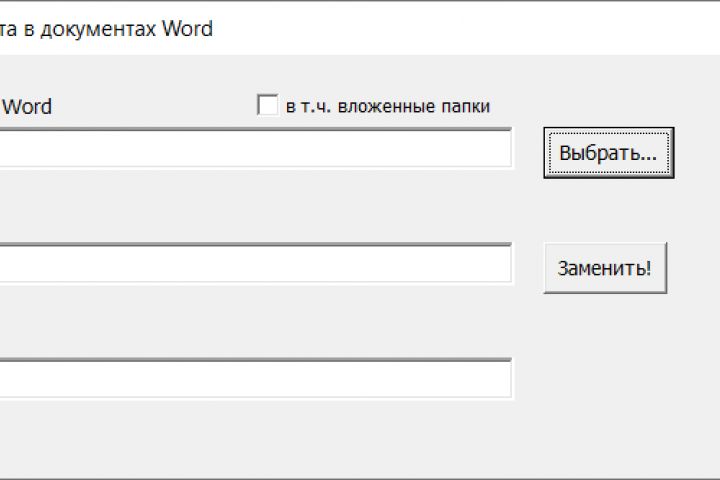
Task: Click the "Word" label above the top field
Action: [28, 107]
